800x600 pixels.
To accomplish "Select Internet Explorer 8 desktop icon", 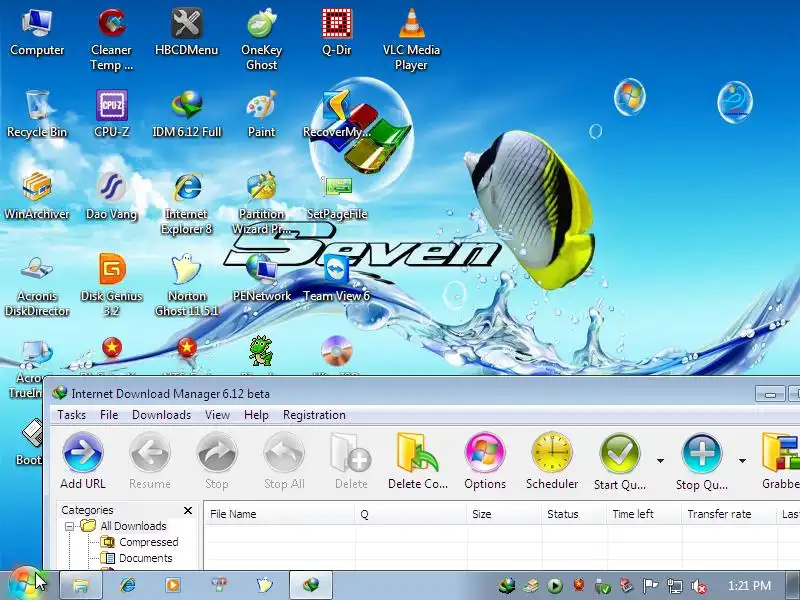I will 187,203.
